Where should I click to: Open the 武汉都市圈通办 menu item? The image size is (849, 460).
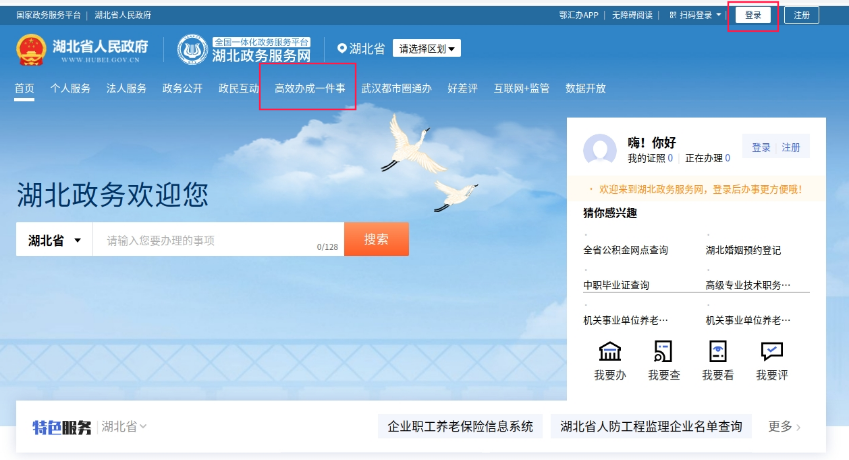396,88
